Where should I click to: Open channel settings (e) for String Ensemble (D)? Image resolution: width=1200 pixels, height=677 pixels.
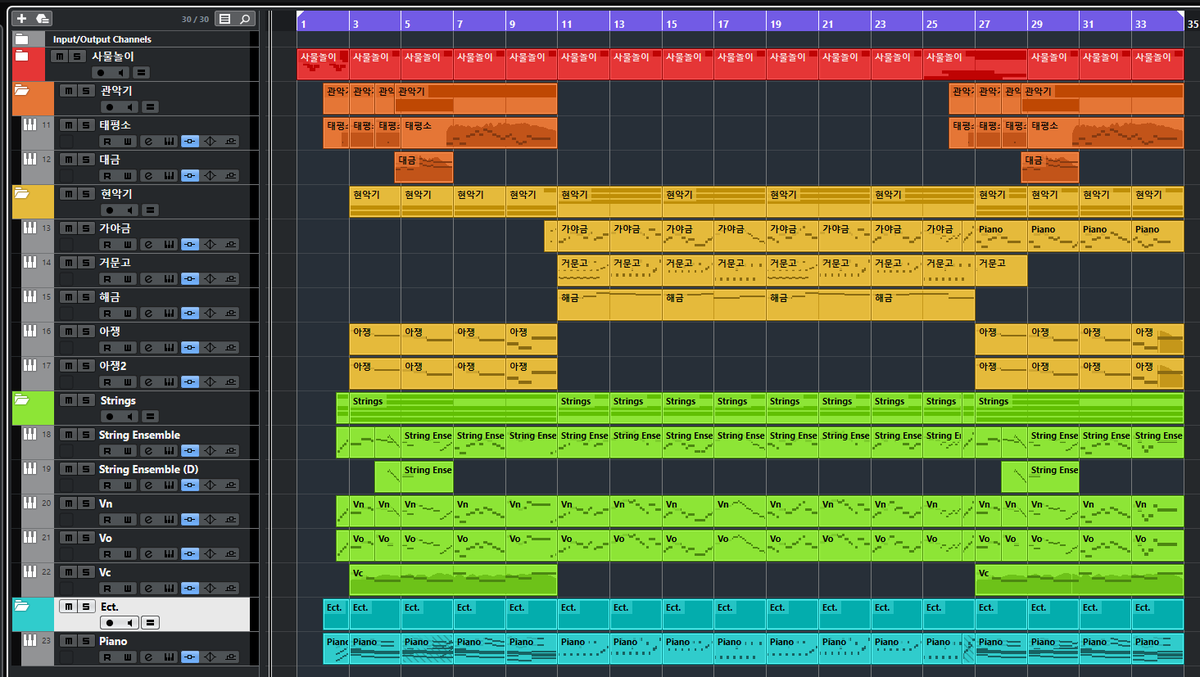pos(148,485)
